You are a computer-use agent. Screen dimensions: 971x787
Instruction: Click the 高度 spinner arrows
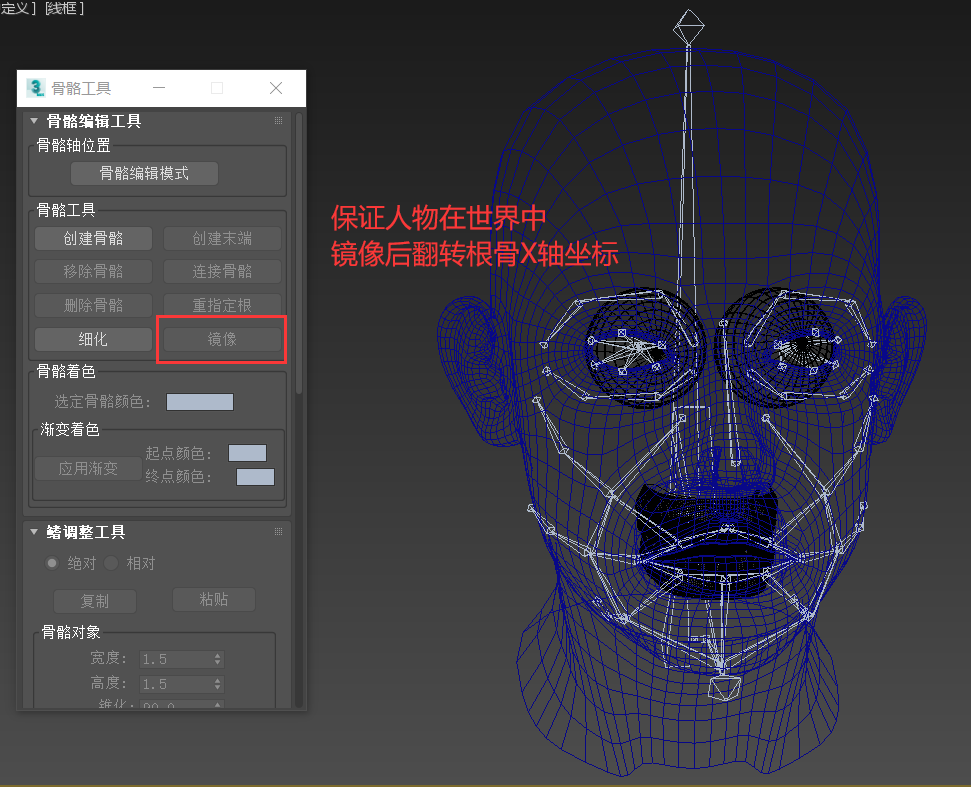217,684
